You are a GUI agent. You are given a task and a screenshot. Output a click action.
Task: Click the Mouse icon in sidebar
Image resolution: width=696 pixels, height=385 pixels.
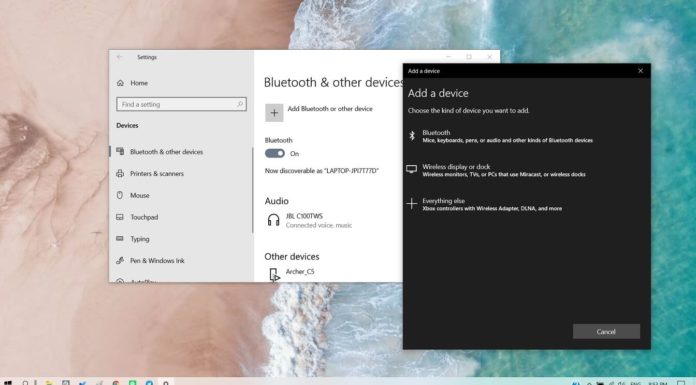tap(120, 195)
